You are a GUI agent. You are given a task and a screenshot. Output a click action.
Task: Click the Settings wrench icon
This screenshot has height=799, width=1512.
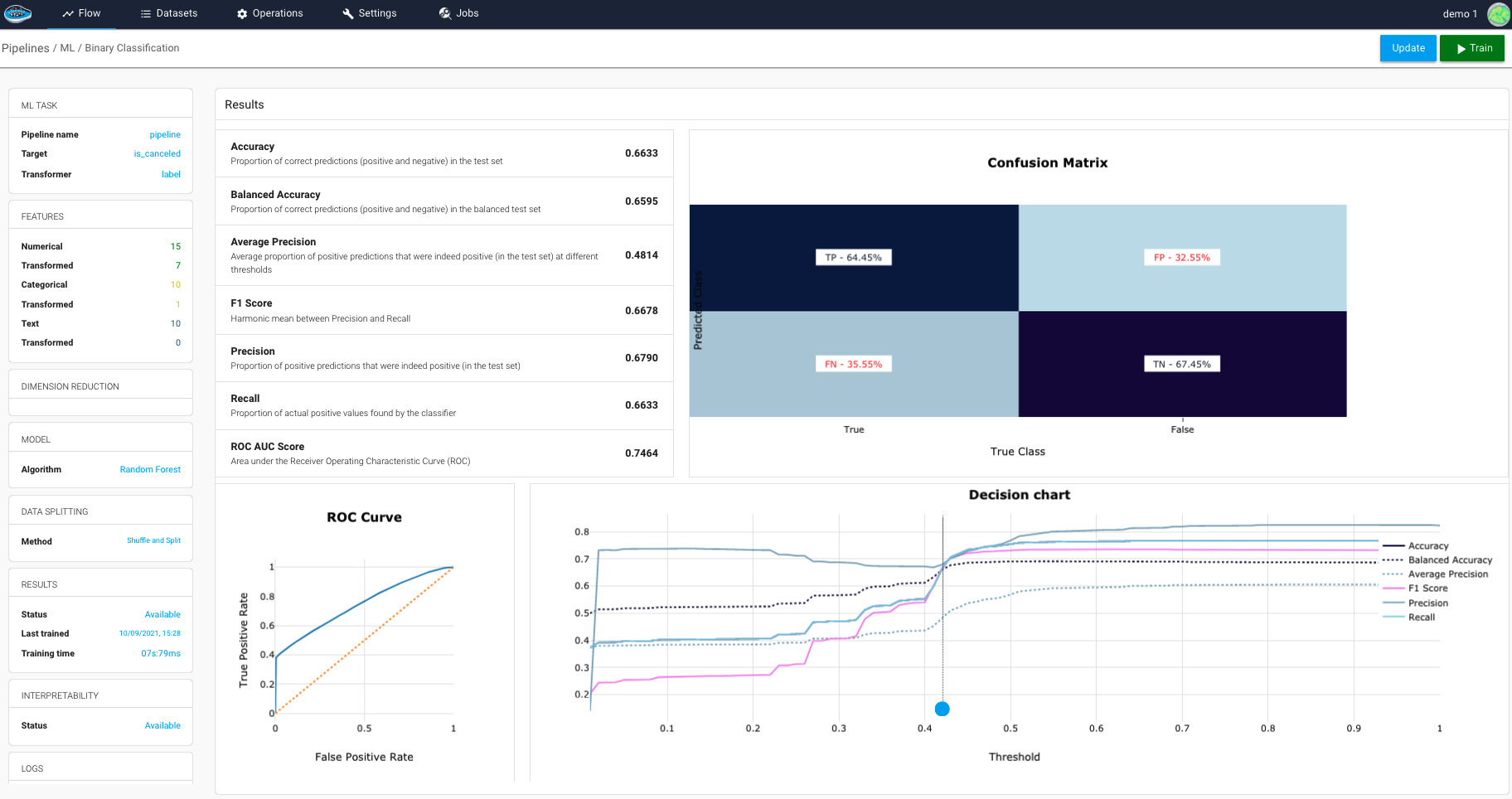tap(348, 13)
